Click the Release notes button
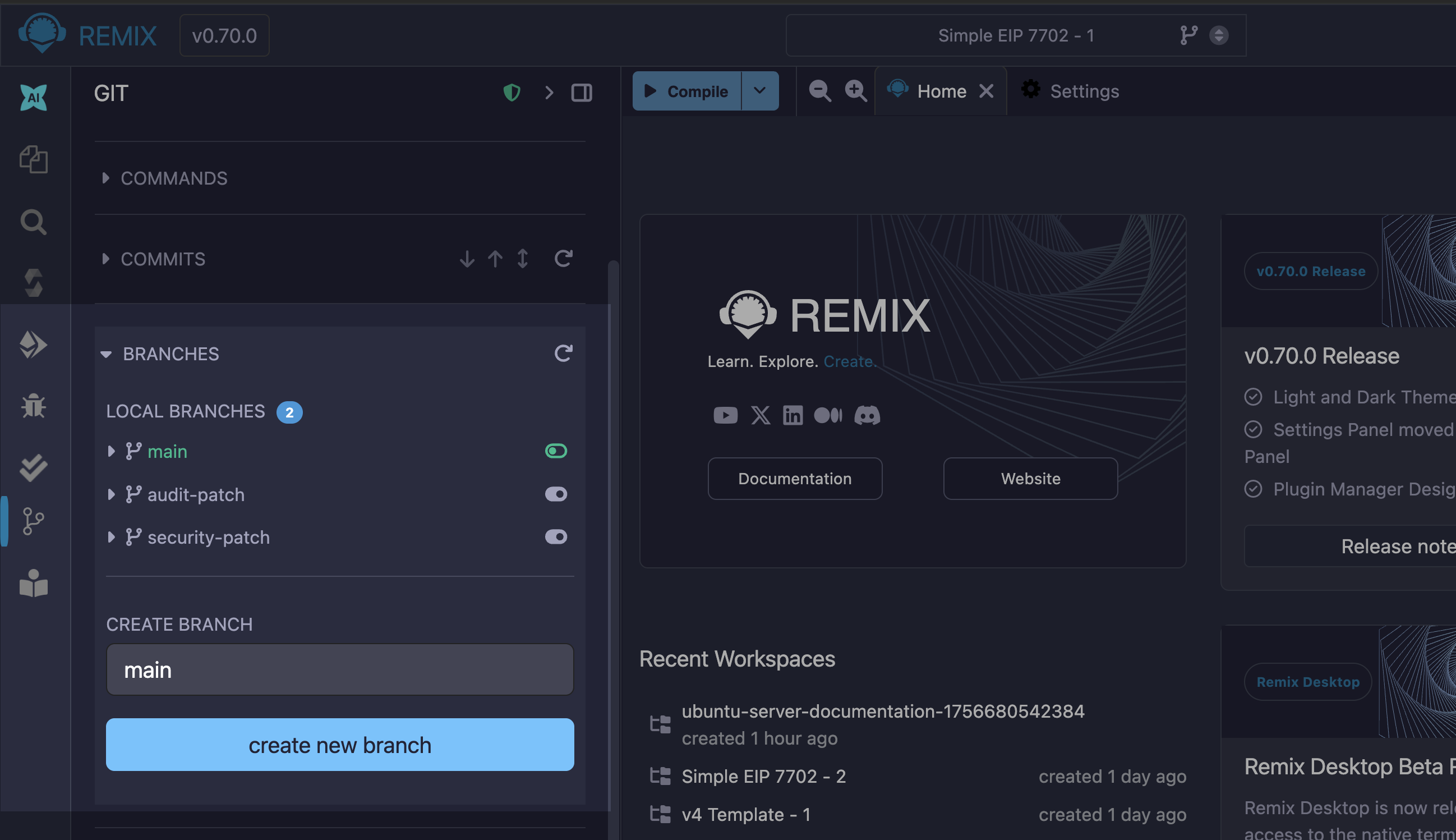 pos(1349,546)
